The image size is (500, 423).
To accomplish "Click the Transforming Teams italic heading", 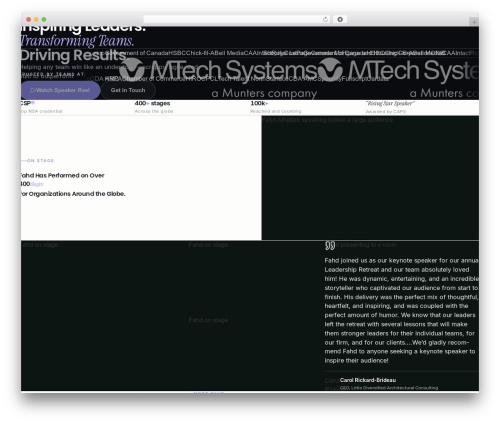I will pos(77,41).
